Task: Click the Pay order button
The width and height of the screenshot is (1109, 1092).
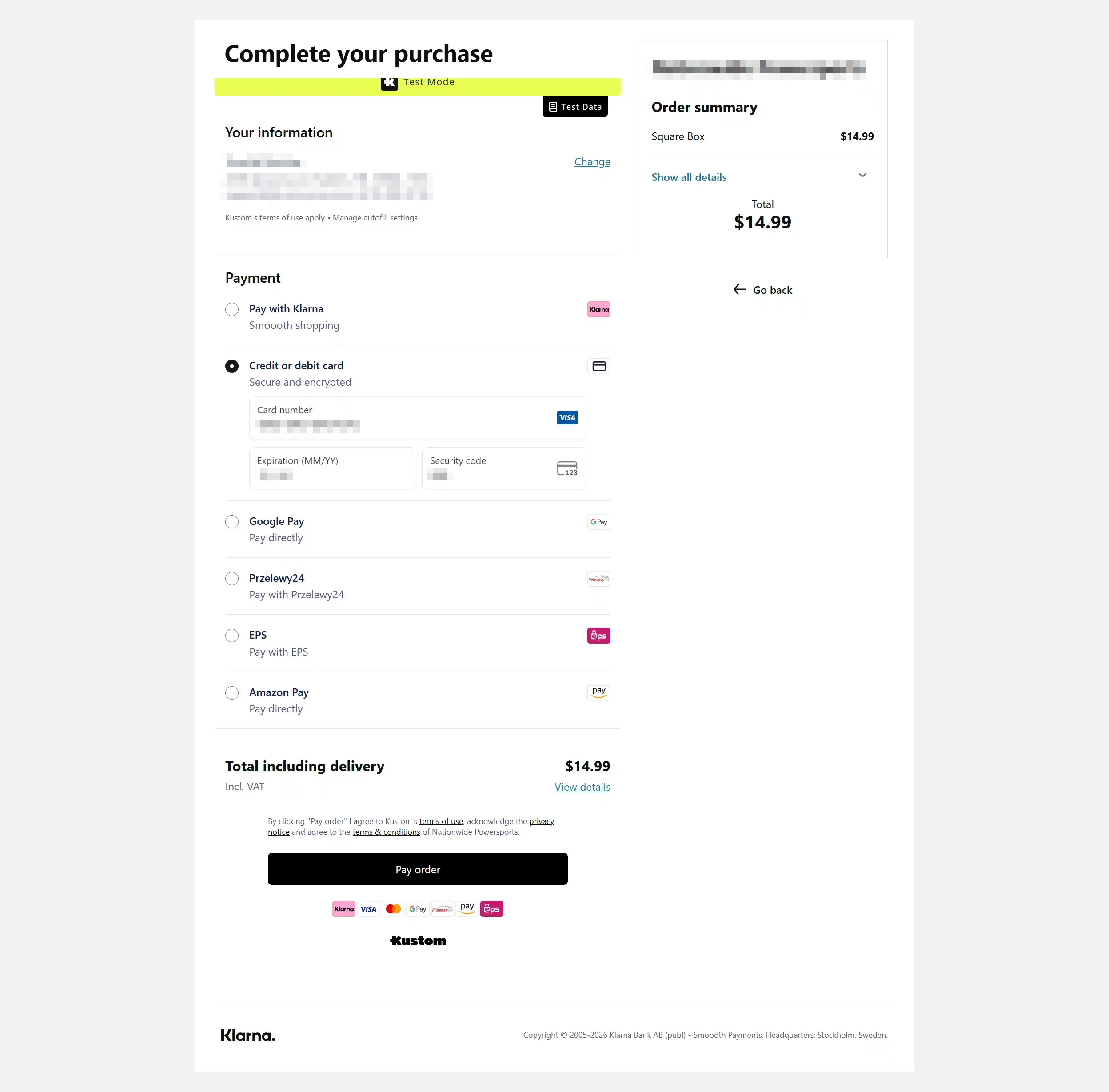Action: click(418, 869)
